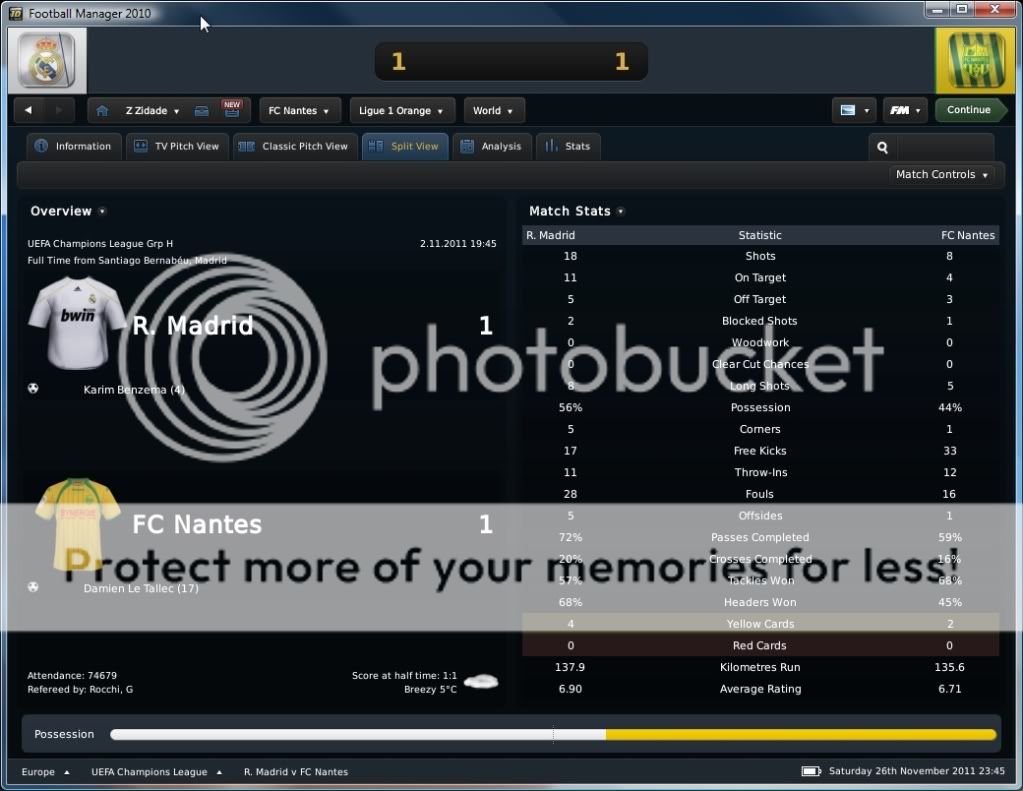Open the Match Controls dropdown
This screenshot has width=1023, height=791.
pos(942,174)
